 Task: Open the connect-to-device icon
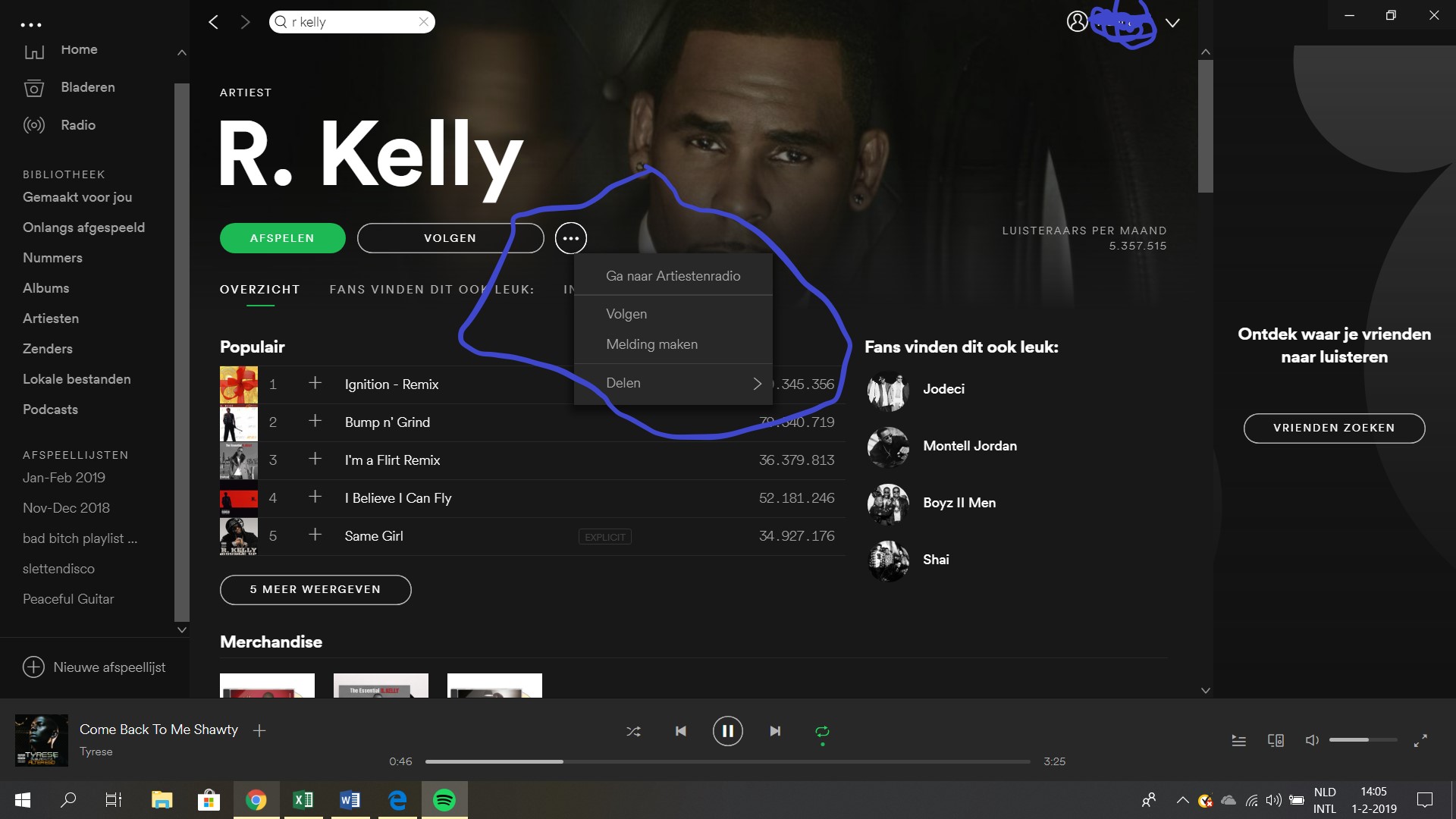point(1276,741)
